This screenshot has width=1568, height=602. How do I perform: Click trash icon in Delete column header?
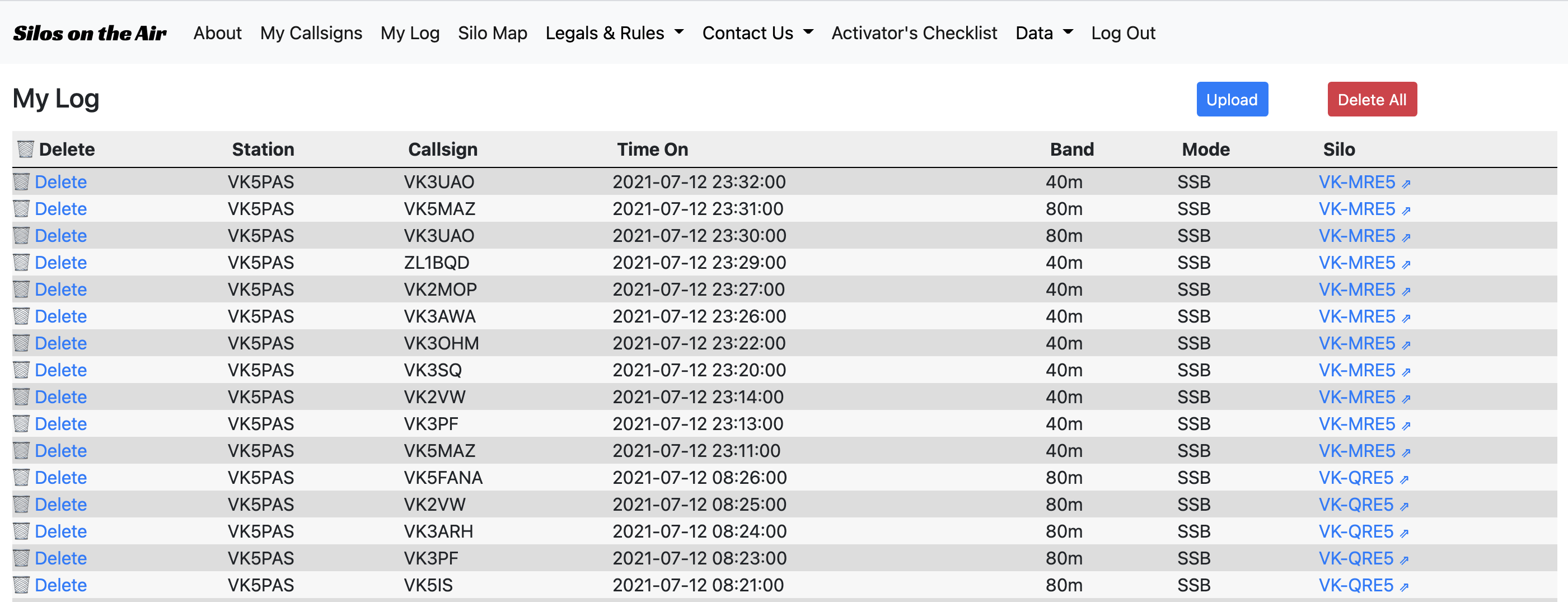pyautogui.click(x=26, y=149)
